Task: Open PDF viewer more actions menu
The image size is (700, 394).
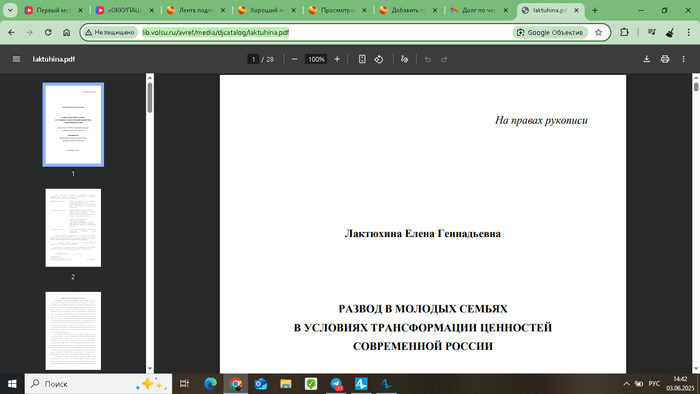Action: tap(683, 59)
